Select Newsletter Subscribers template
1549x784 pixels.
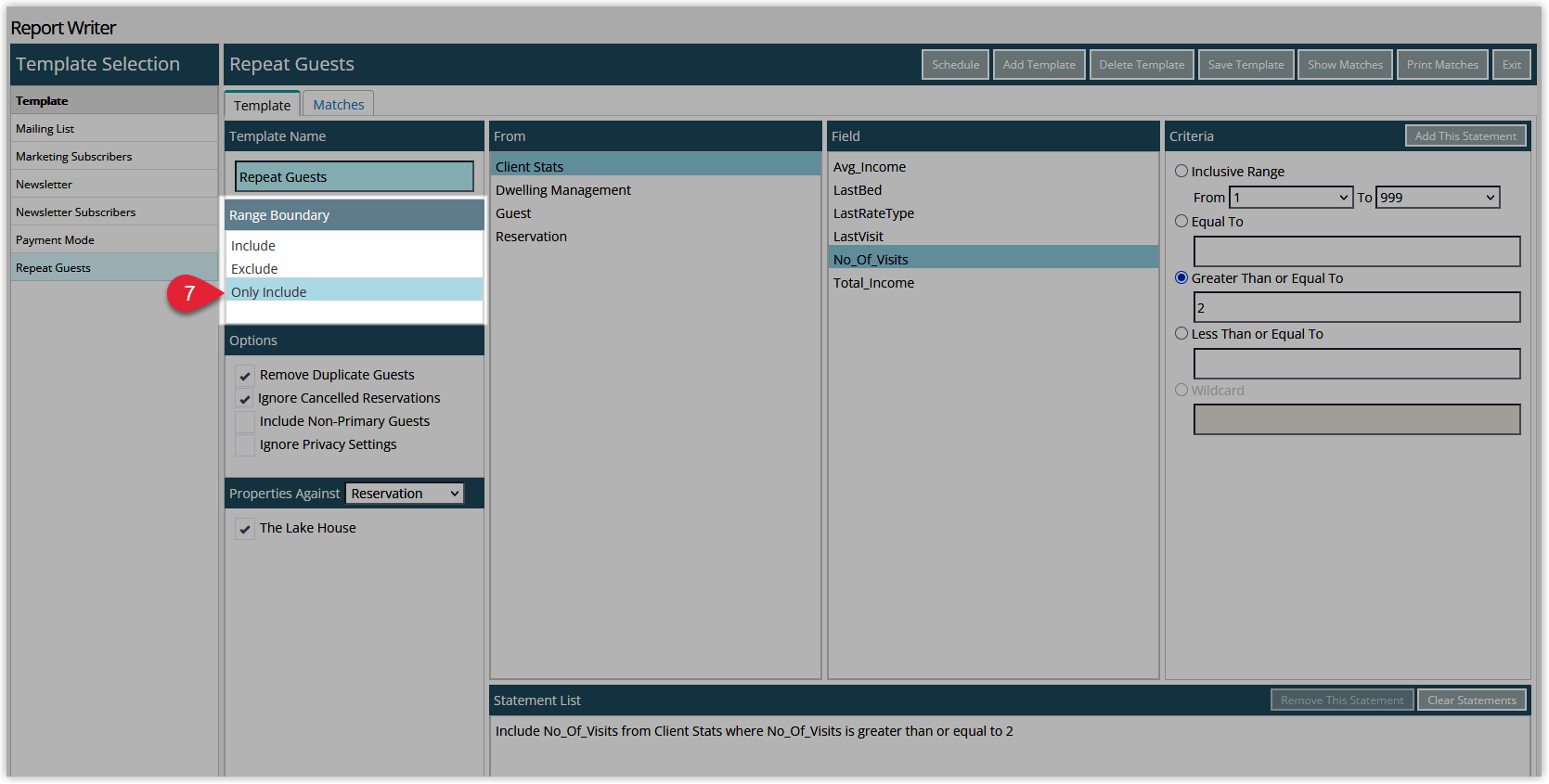tap(115, 212)
